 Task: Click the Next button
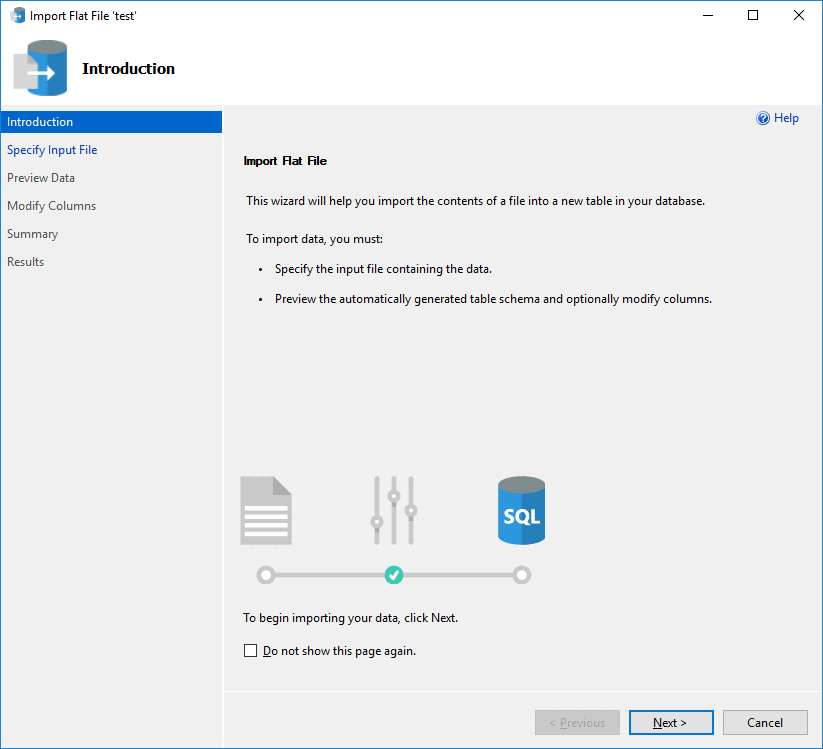point(671,722)
